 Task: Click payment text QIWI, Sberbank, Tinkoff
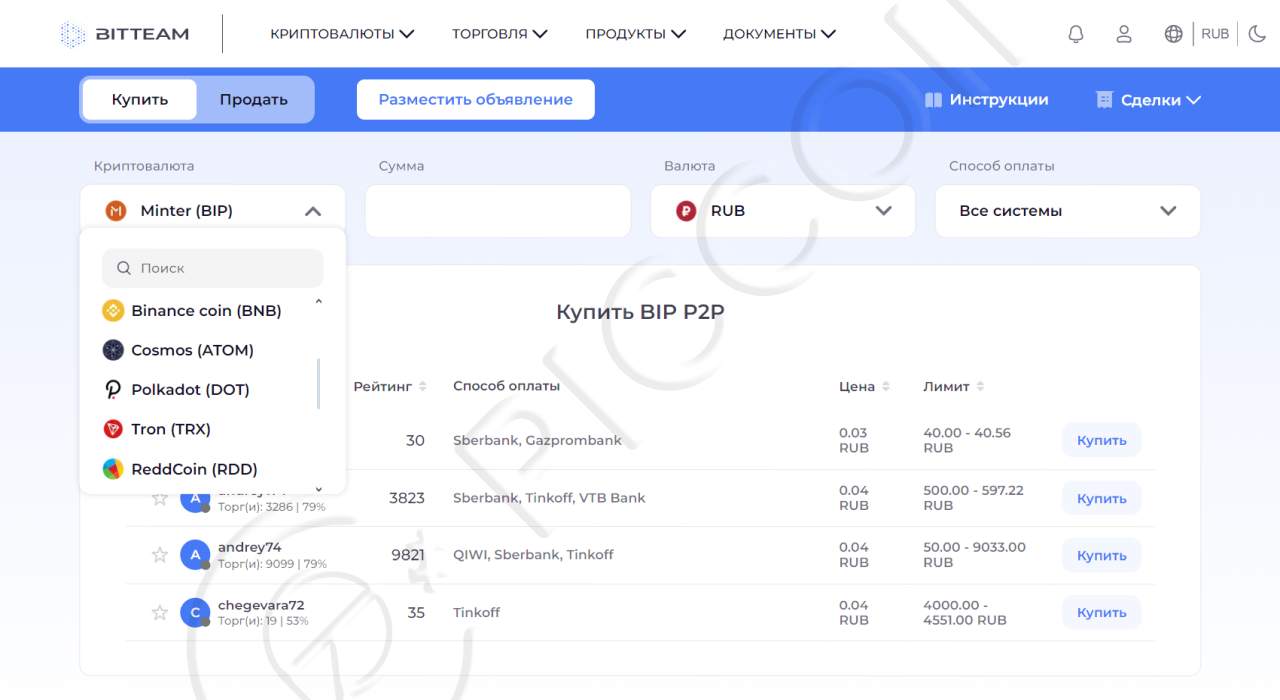(533, 555)
